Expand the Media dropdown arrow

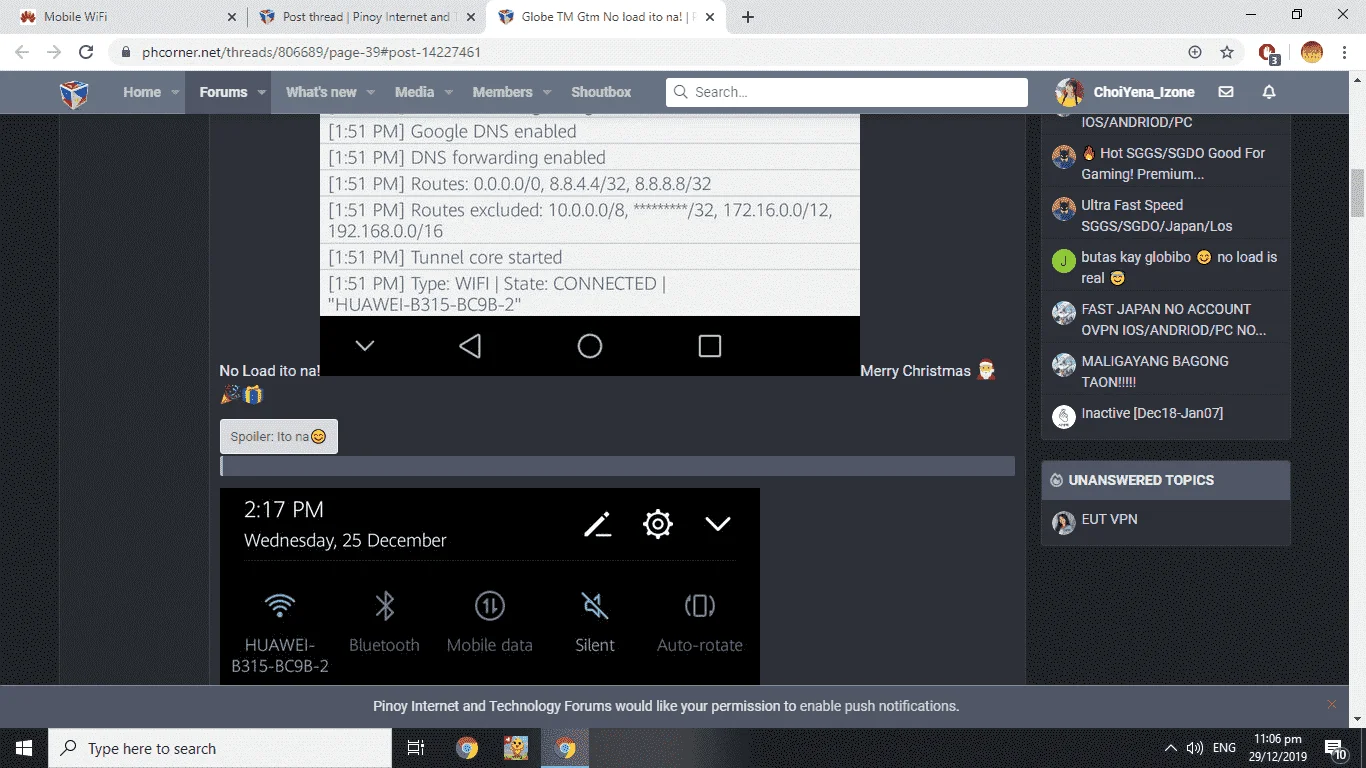coord(449,92)
